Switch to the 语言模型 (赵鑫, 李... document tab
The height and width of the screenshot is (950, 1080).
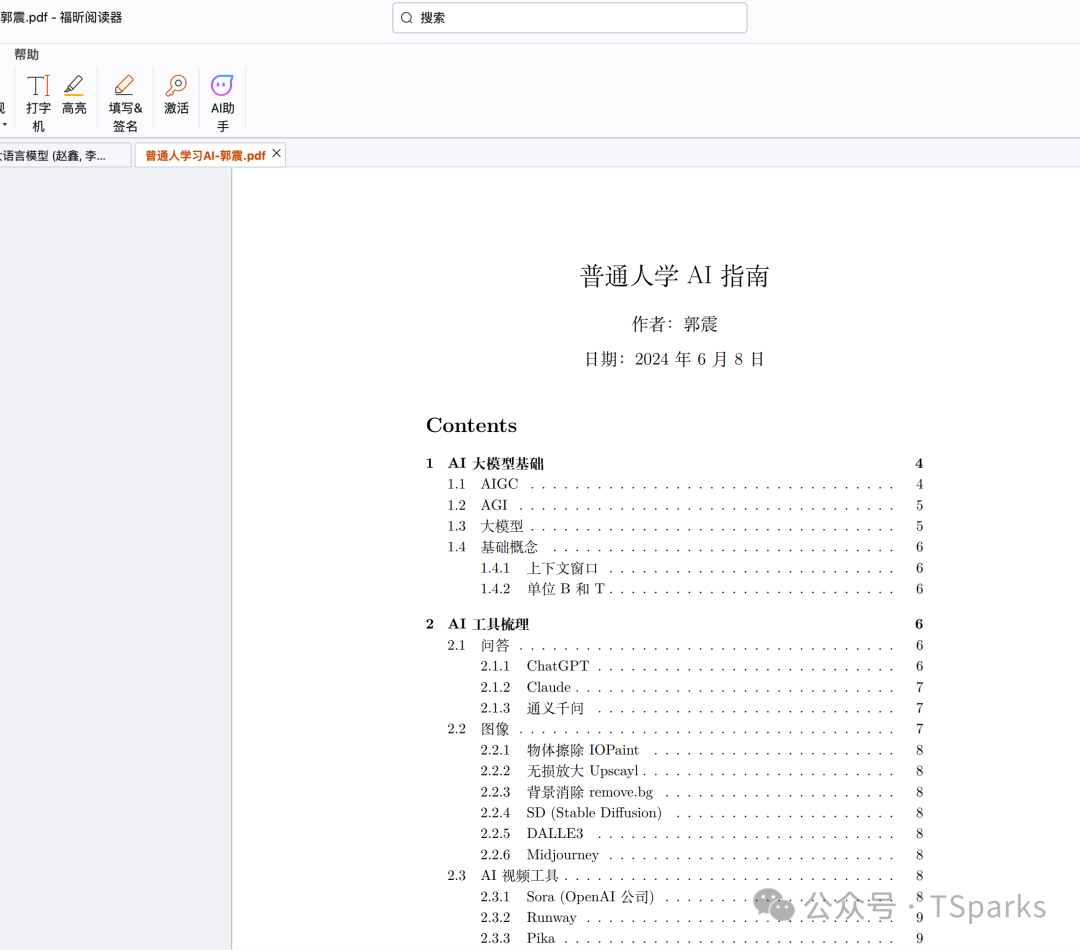pyautogui.click(x=65, y=156)
